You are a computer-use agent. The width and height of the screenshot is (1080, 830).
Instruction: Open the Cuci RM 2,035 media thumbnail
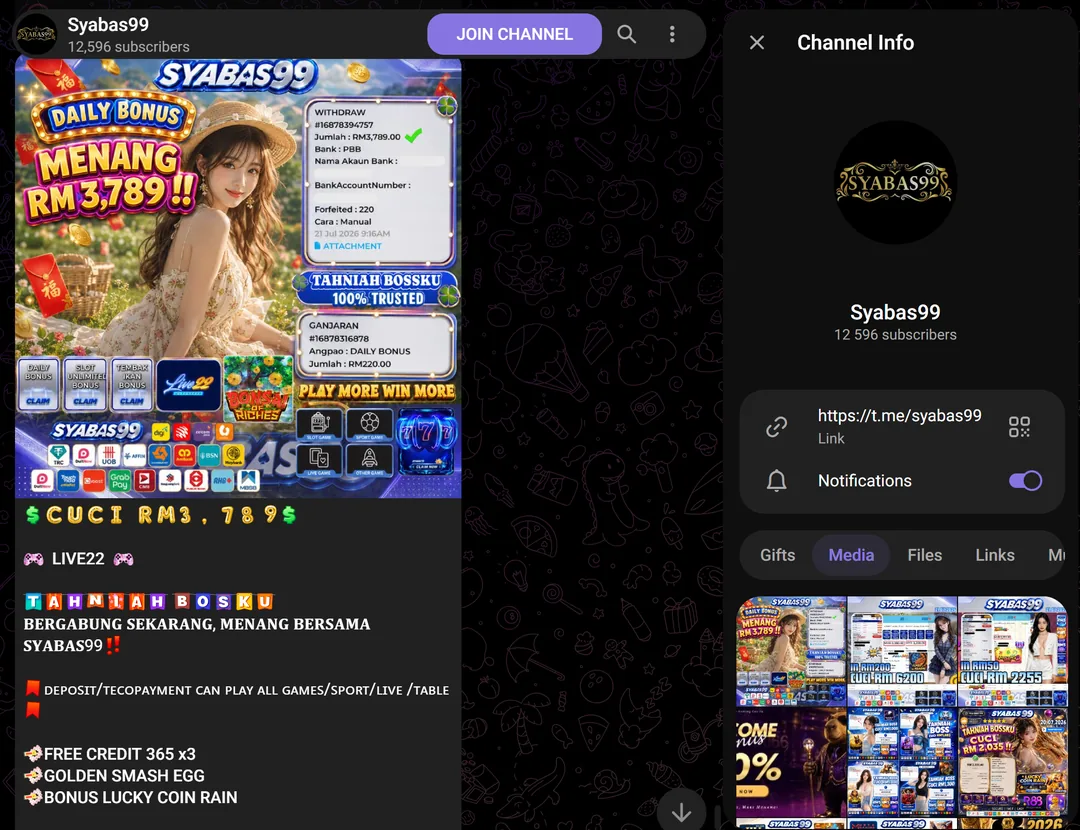coord(1012,762)
